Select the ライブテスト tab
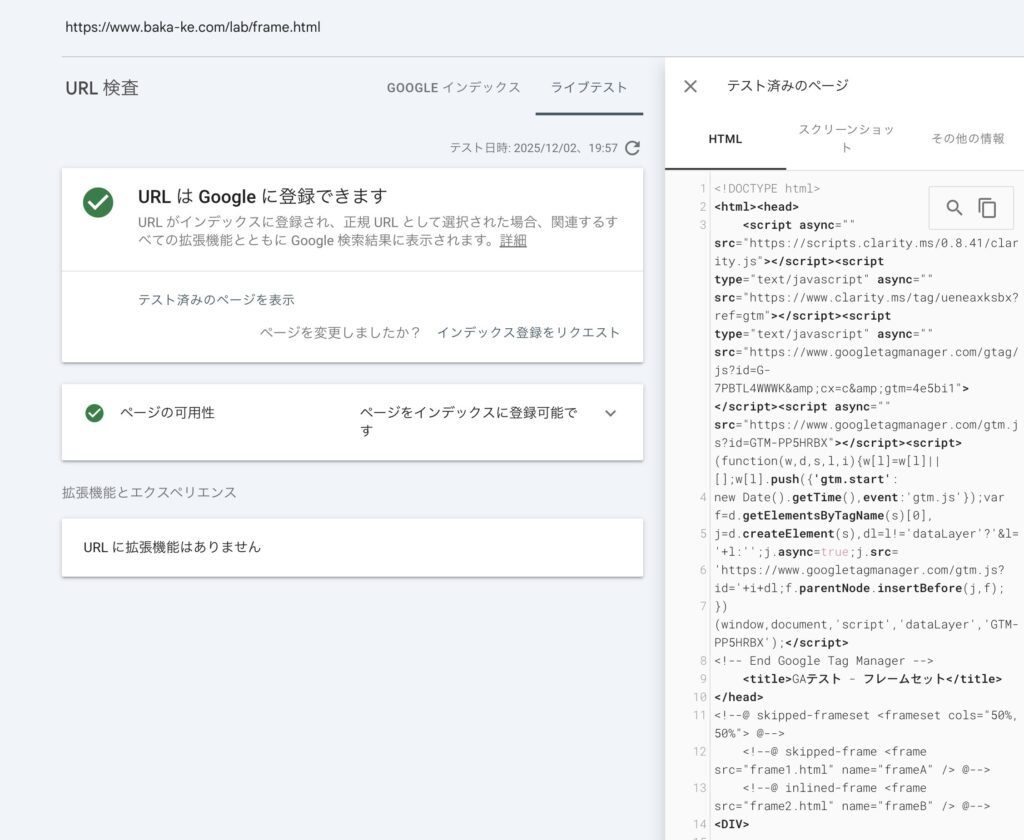 coord(589,88)
